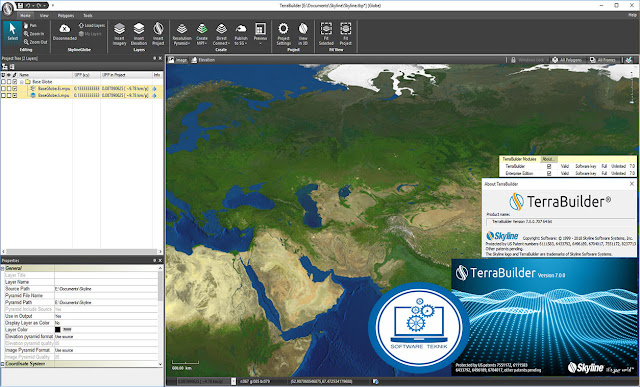Toggle third checkbox of Base Globe folder
This screenshot has width=640, height=387.
(x=15, y=82)
